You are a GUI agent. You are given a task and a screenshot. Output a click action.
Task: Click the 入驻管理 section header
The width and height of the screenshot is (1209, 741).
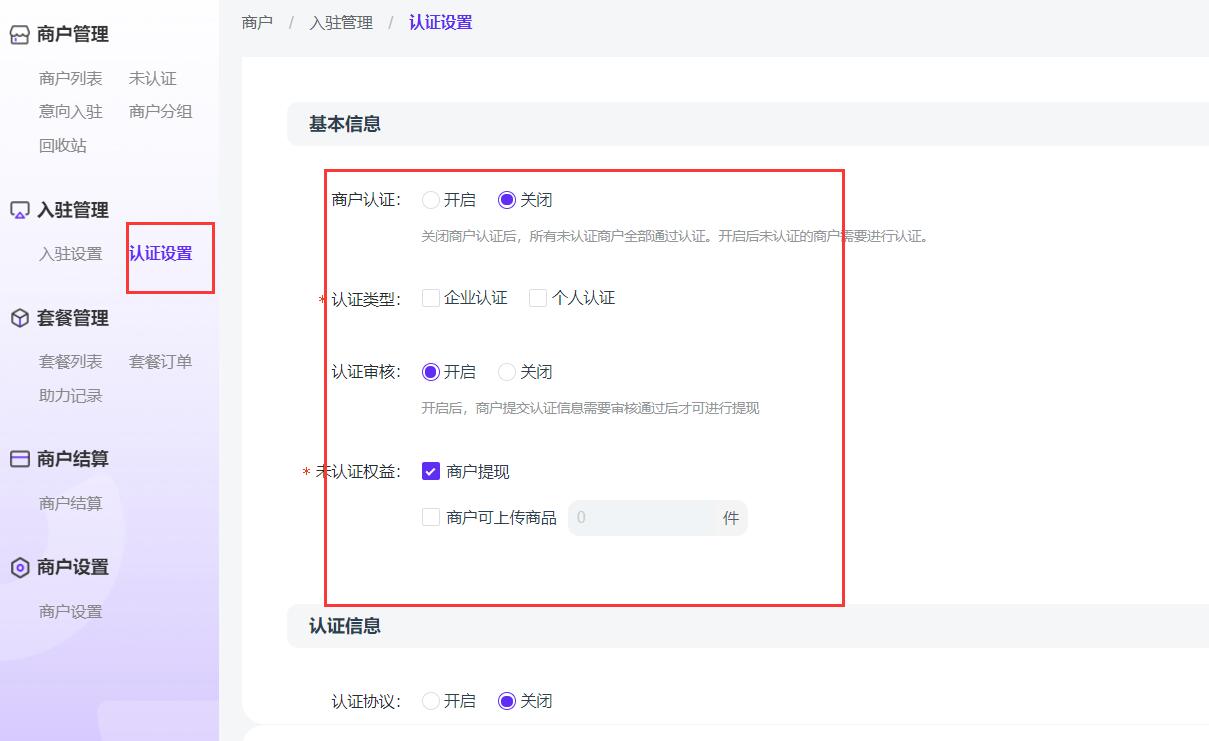point(73,211)
